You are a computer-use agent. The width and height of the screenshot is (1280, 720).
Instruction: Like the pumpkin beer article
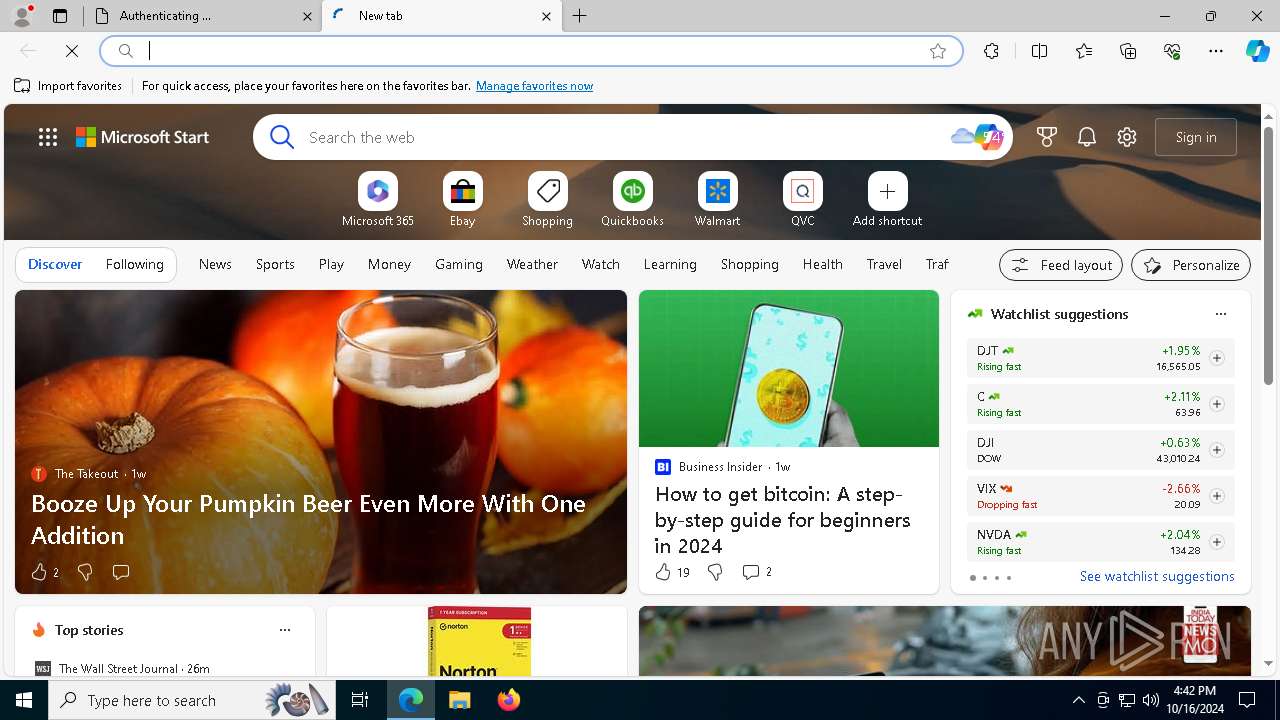pyautogui.click(x=44, y=572)
